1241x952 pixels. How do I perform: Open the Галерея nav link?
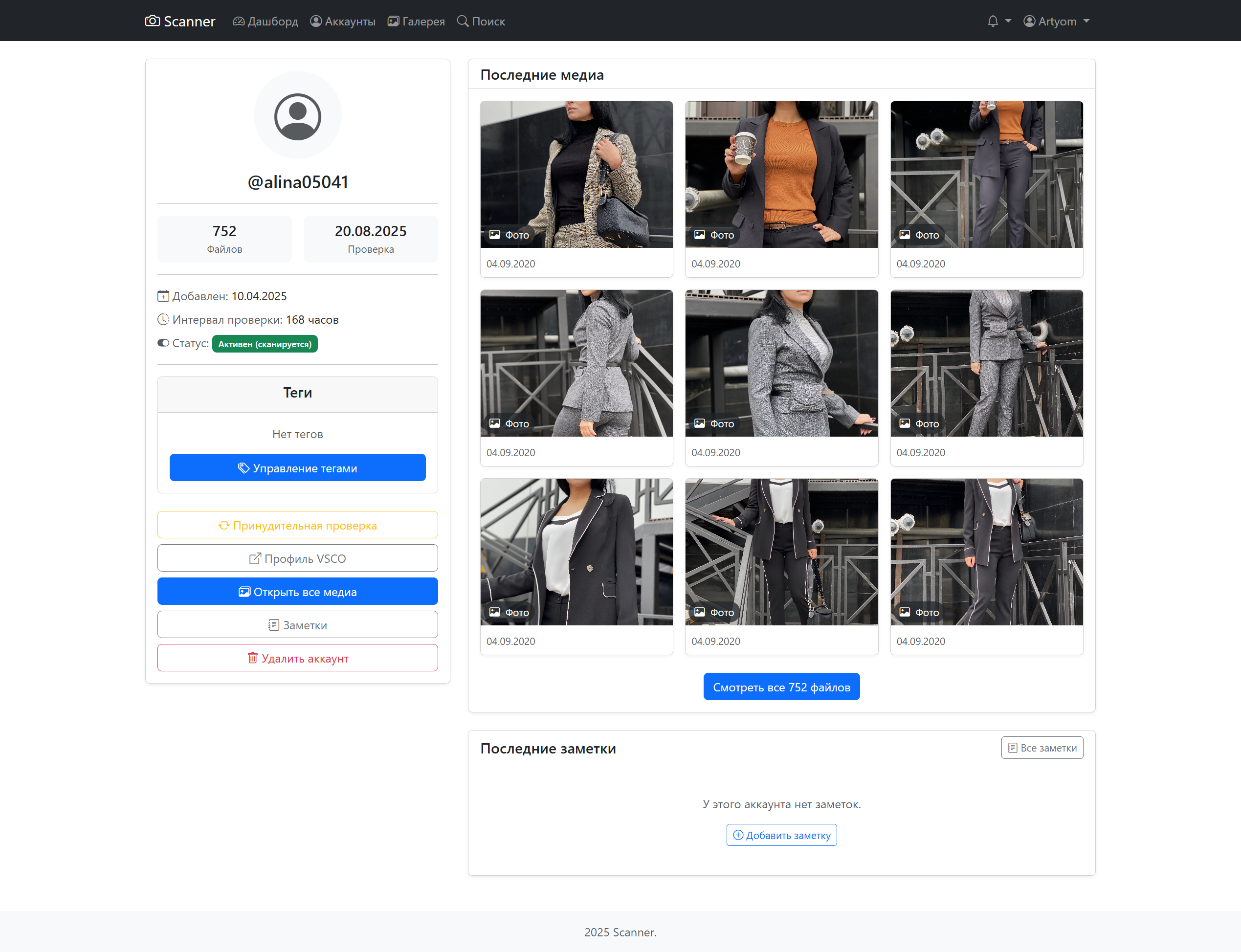[416, 21]
